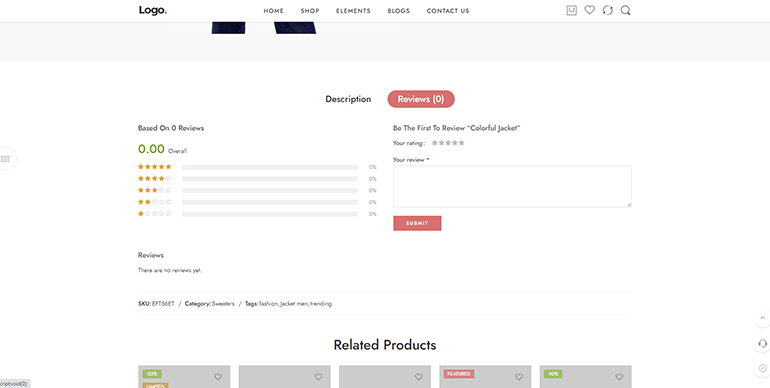Viewport: 770px width, 388px height.
Task: Open the side panel hamburger toggle
Action: [5, 159]
